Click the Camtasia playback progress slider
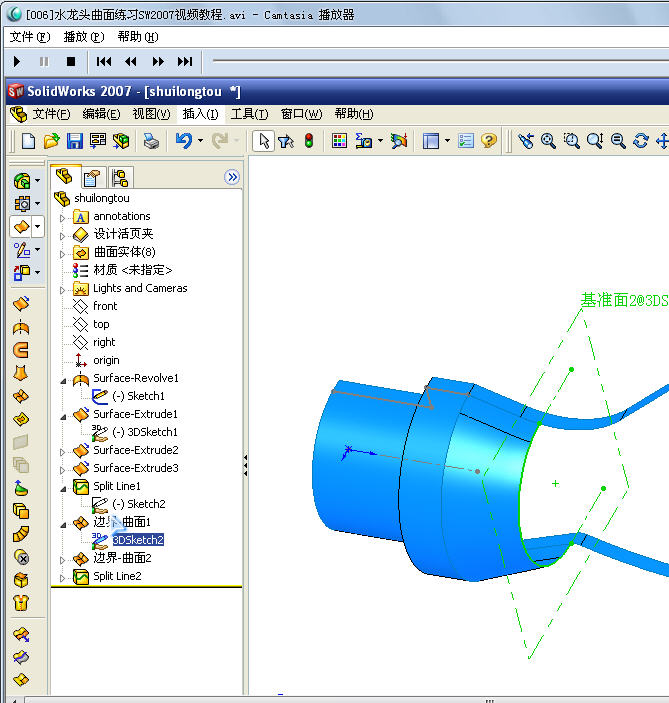The image size is (669, 703). click(x=441, y=61)
